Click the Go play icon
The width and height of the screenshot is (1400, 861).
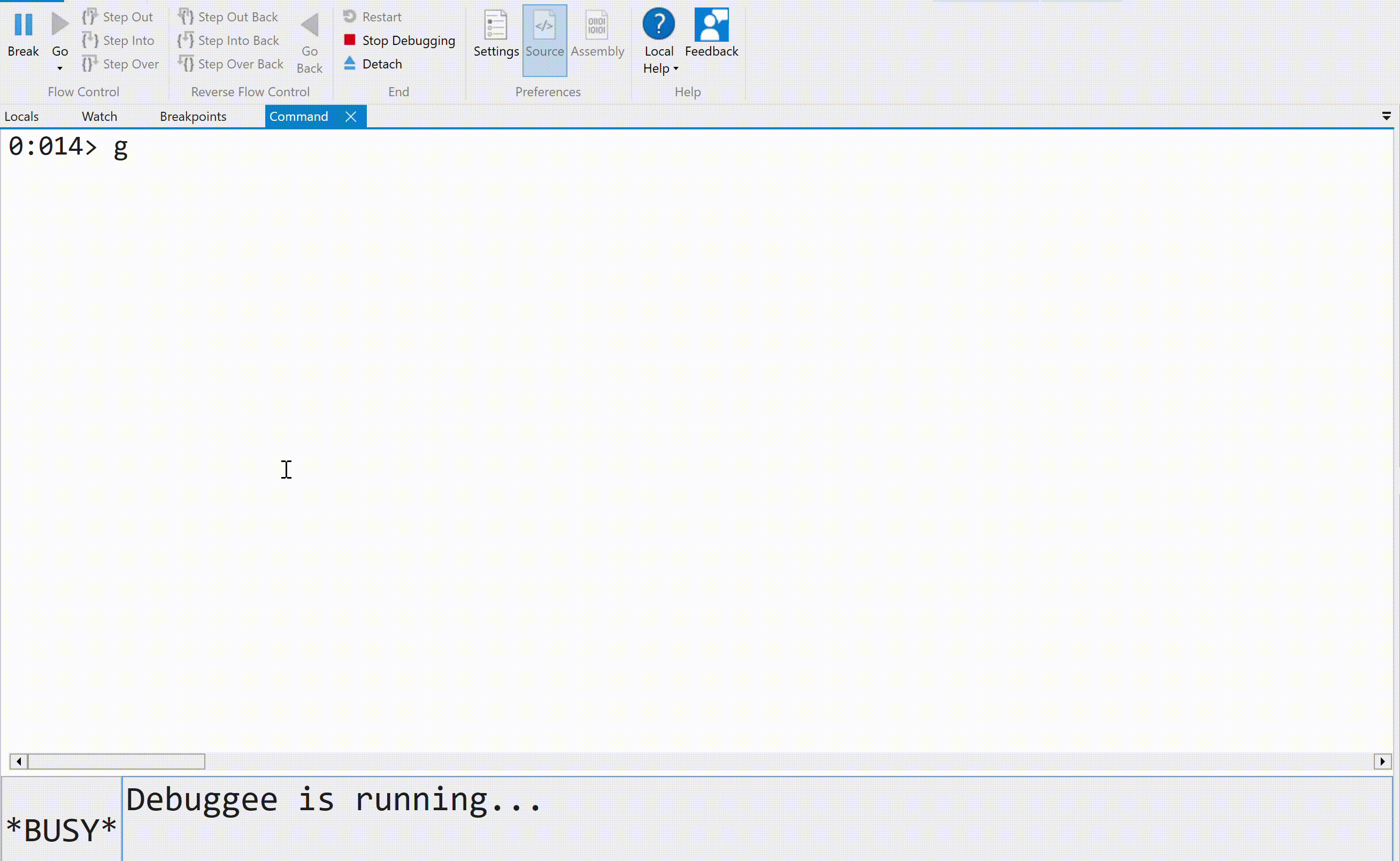(x=60, y=25)
